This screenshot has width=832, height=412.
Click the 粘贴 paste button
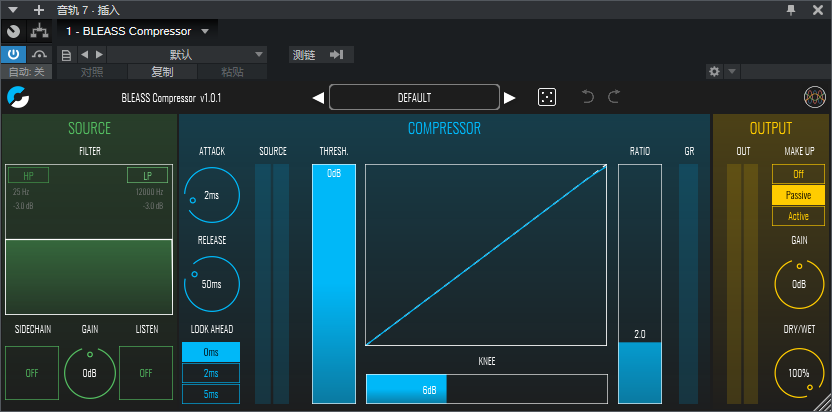click(232, 72)
